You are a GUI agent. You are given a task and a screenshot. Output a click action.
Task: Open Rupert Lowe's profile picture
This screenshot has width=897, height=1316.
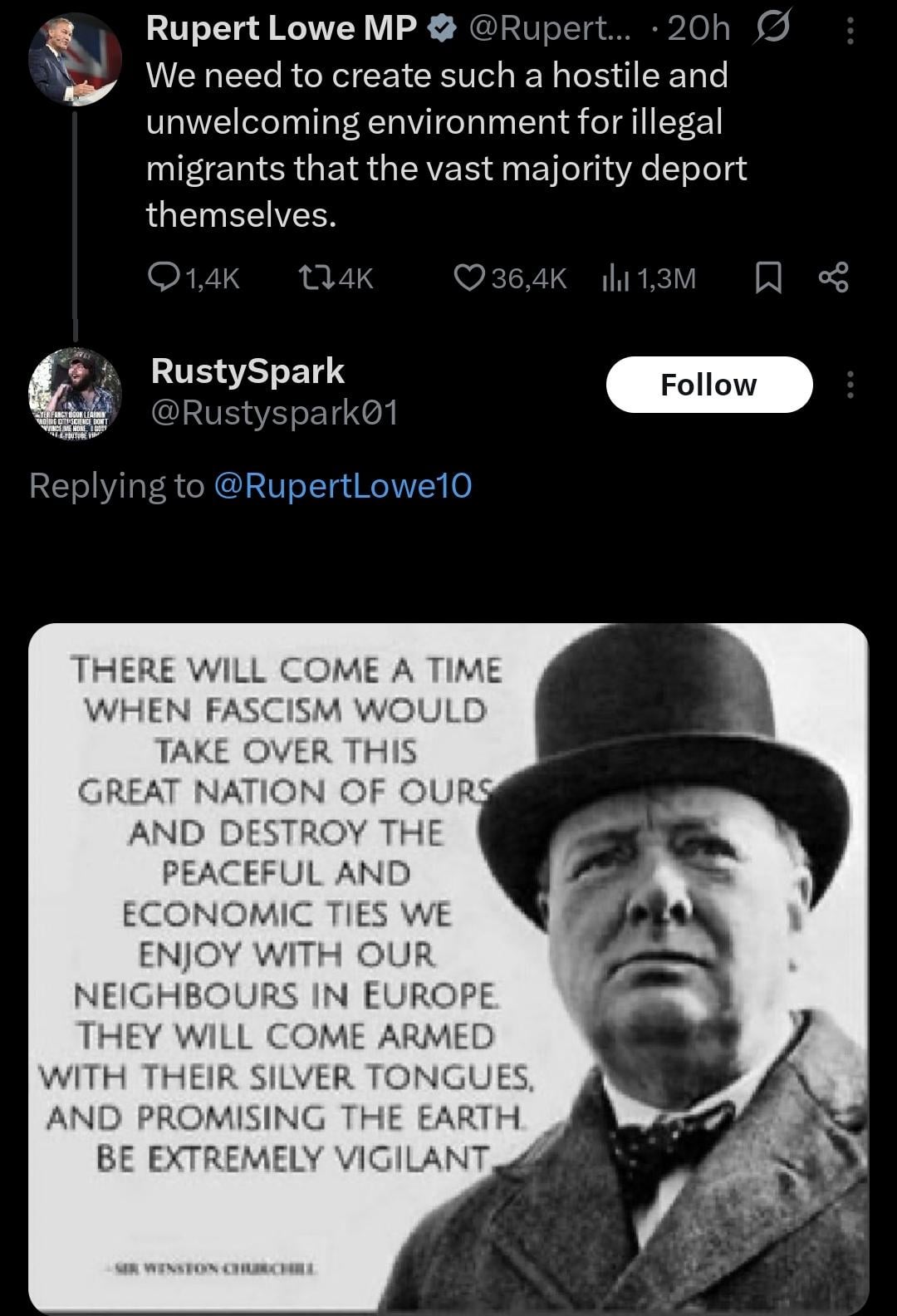coord(75,60)
